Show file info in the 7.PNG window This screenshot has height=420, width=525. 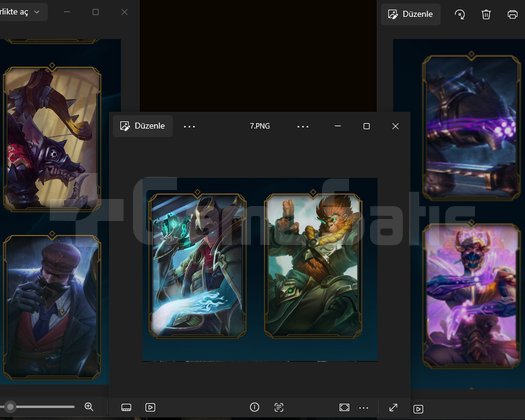(254, 407)
